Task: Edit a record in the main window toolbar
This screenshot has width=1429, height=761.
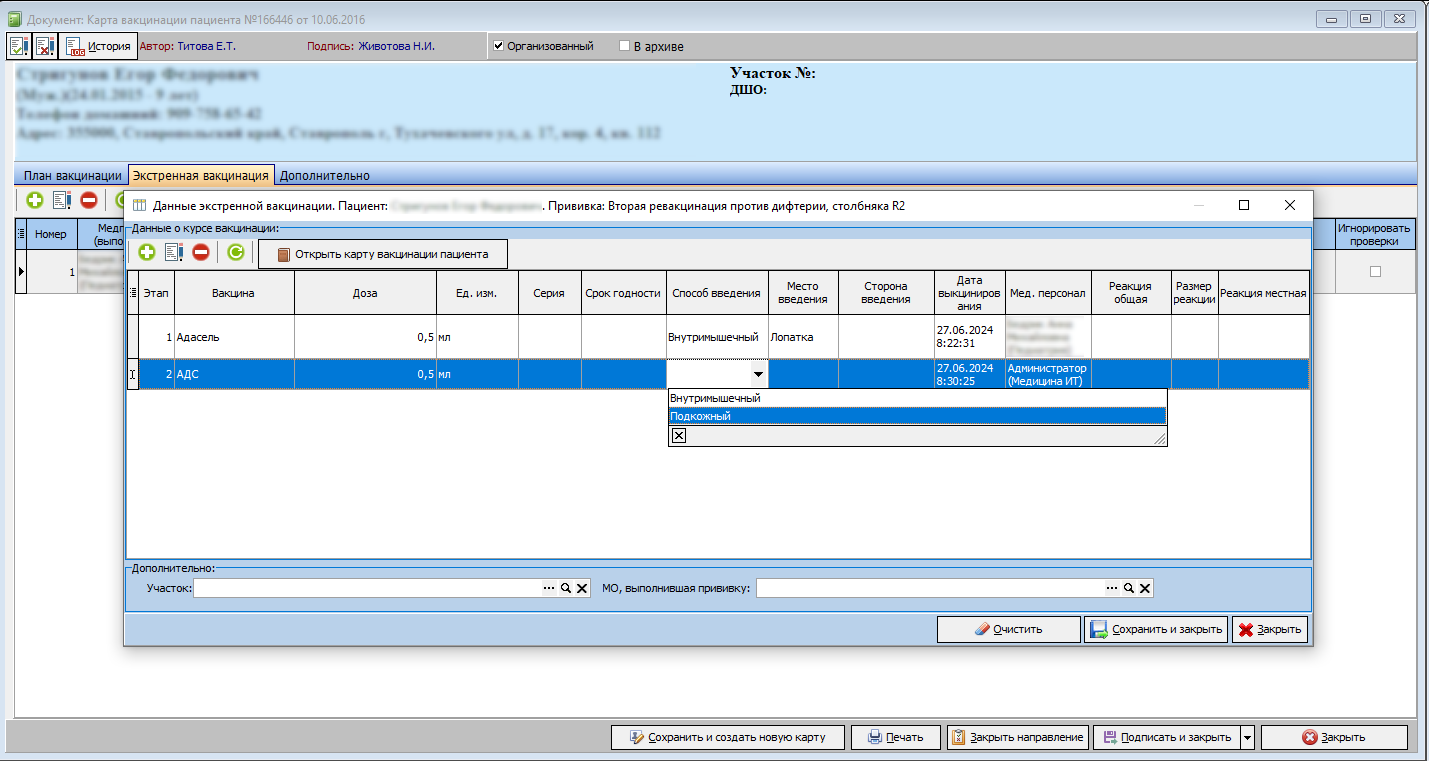Action: tap(62, 200)
